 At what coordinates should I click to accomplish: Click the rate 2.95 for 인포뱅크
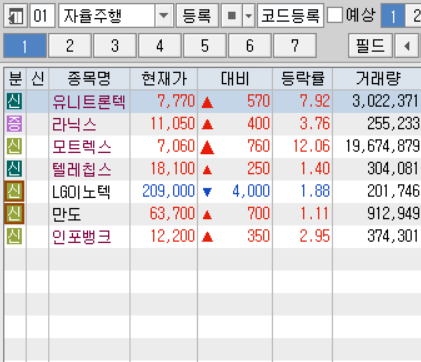click(315, 236)
